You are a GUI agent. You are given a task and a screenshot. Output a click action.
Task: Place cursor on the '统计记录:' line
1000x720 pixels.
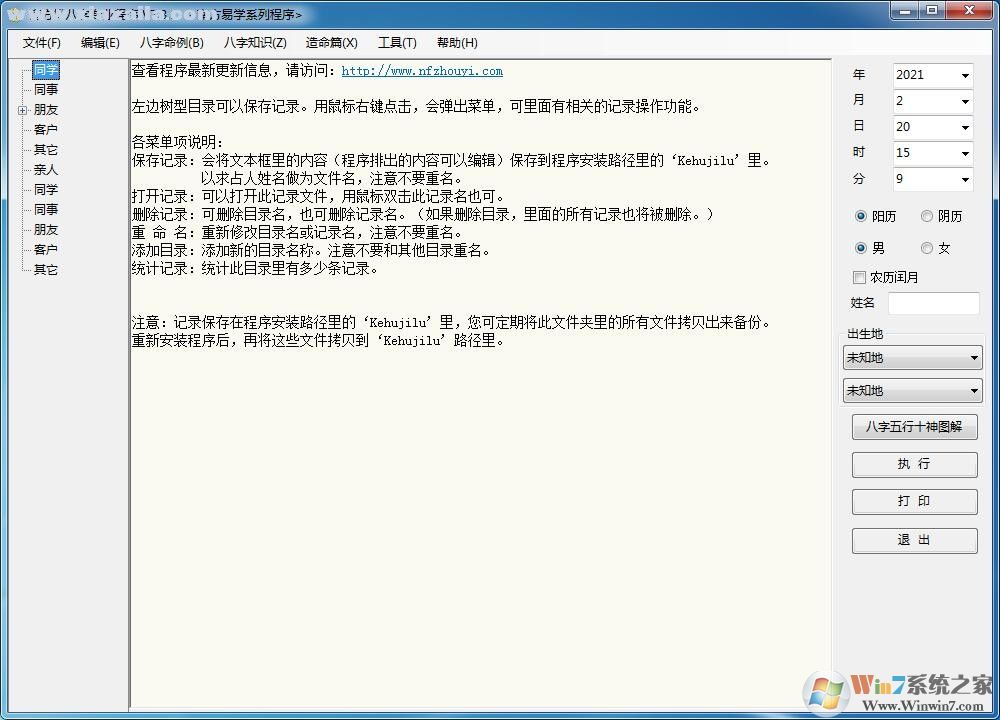tap(255, 268)
